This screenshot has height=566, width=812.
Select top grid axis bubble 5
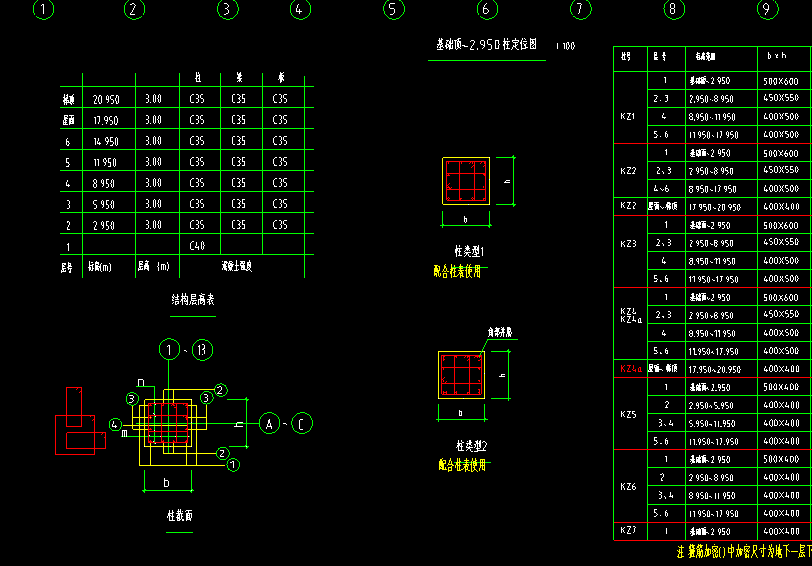tap(394, 9)
